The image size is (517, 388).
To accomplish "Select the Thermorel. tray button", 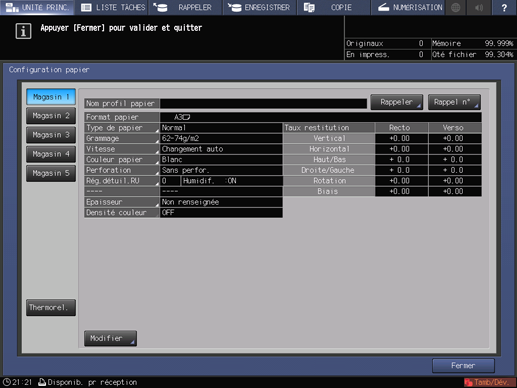I will point(51,307).
